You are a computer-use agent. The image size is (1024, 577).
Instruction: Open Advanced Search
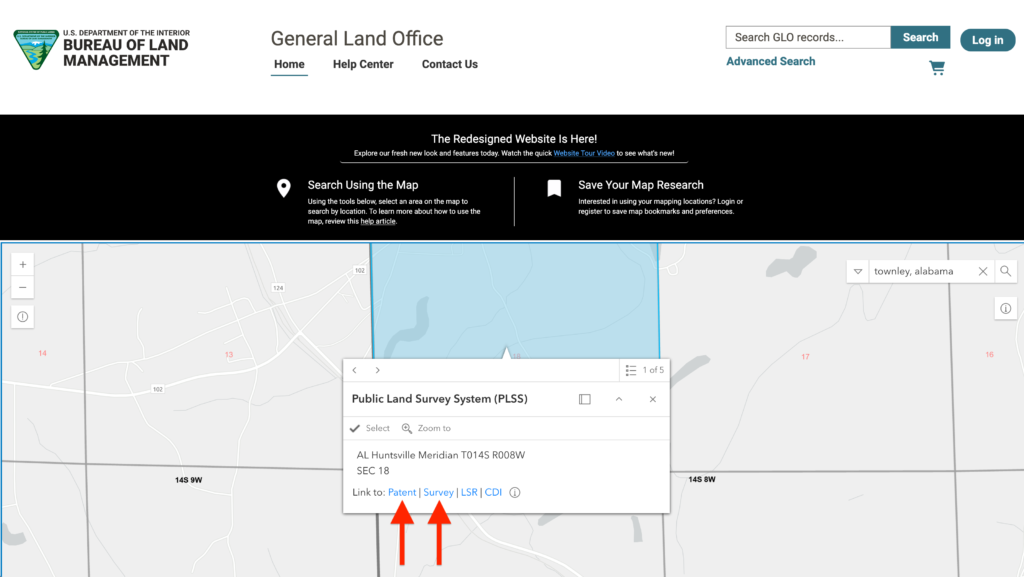[771, 61]
